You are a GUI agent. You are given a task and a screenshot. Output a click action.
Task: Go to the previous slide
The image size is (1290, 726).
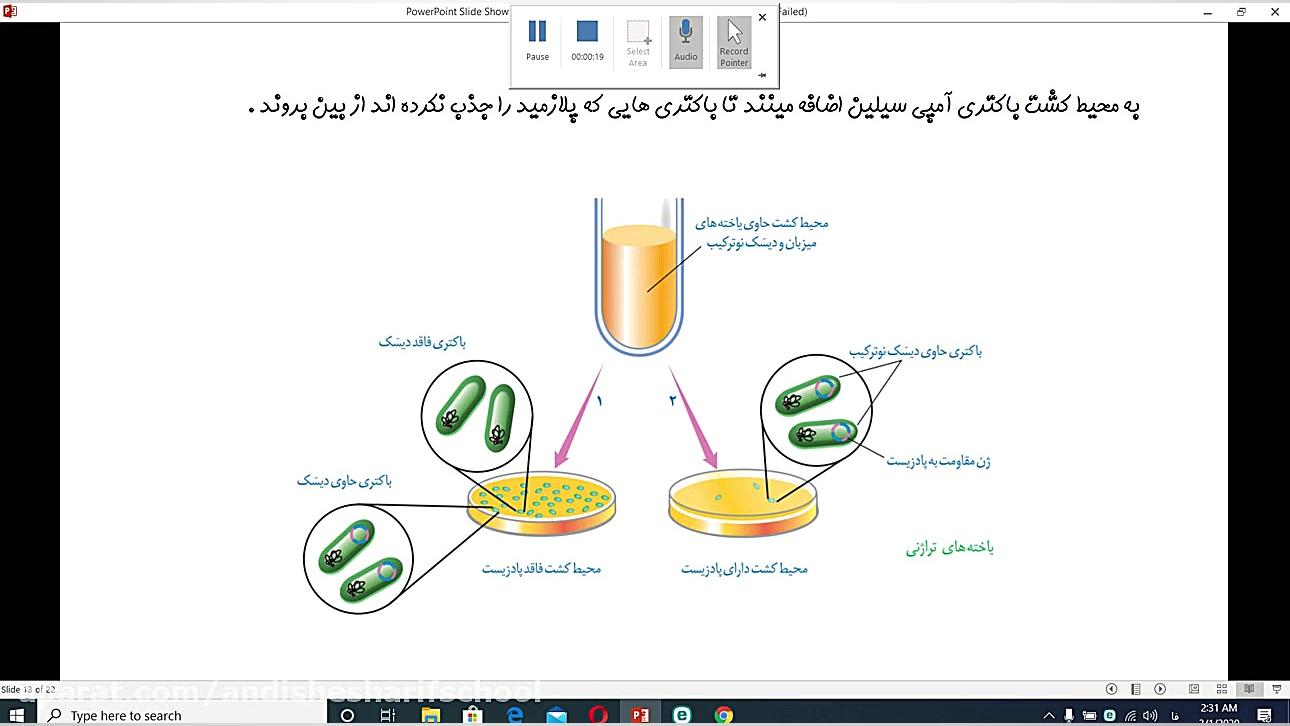click(1111, 689)
